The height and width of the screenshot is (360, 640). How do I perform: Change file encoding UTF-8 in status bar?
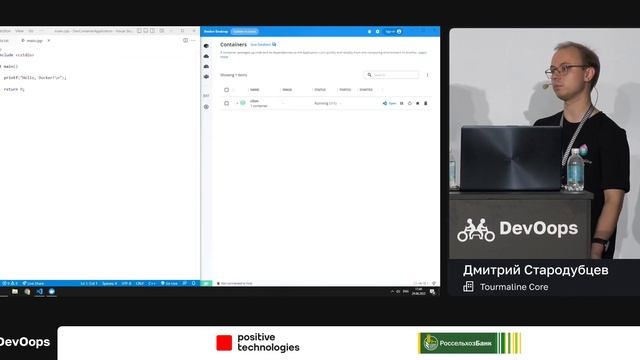(127, 283)
